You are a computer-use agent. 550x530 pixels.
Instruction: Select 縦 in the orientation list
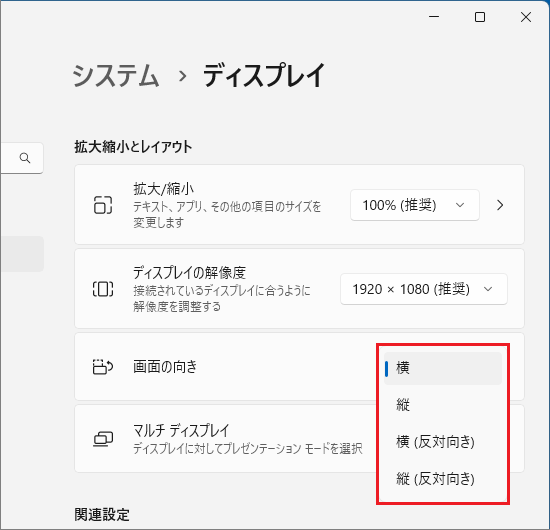[x=443, y=405]
